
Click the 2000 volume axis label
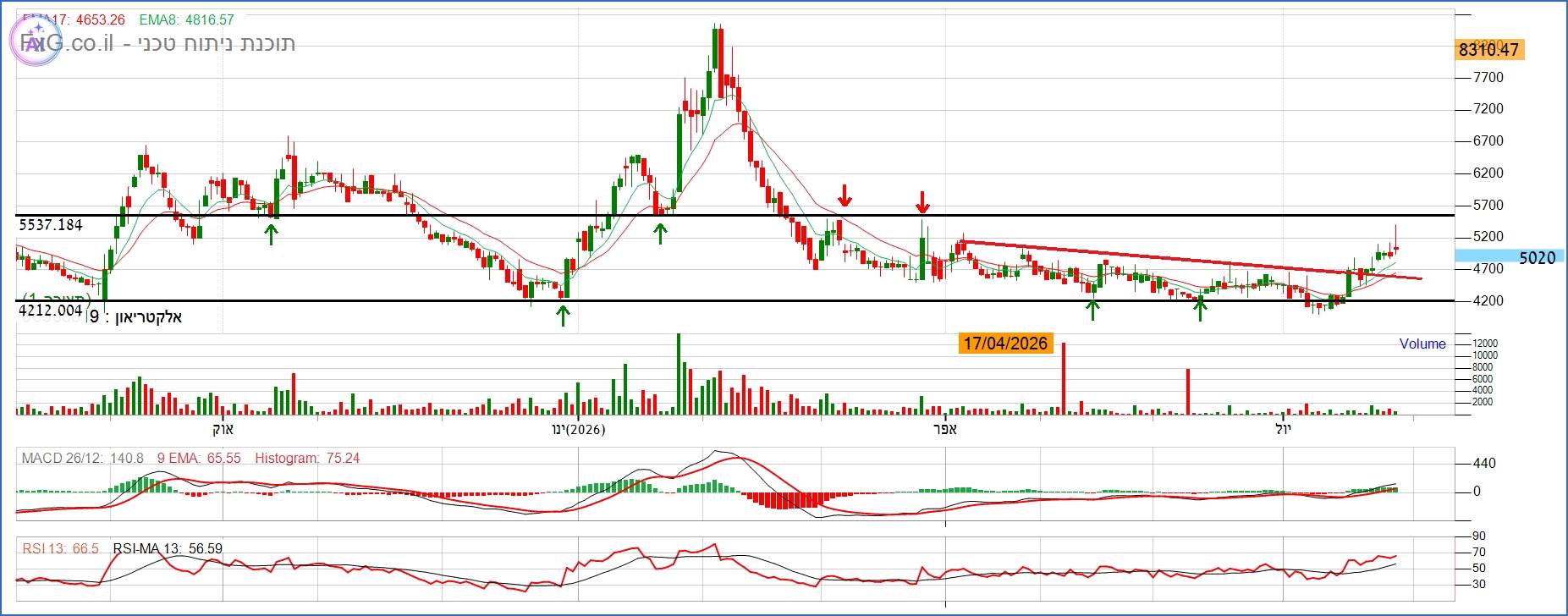point(1483,402)
